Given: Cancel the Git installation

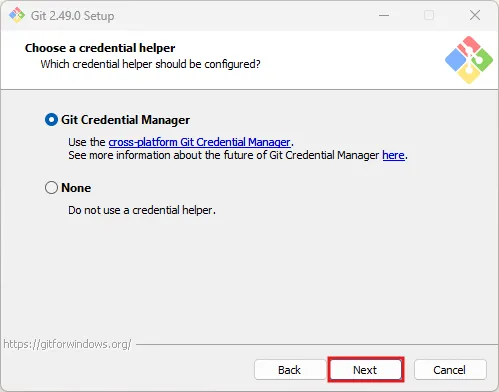Looking at the screenshot, I should click(450, 370).
